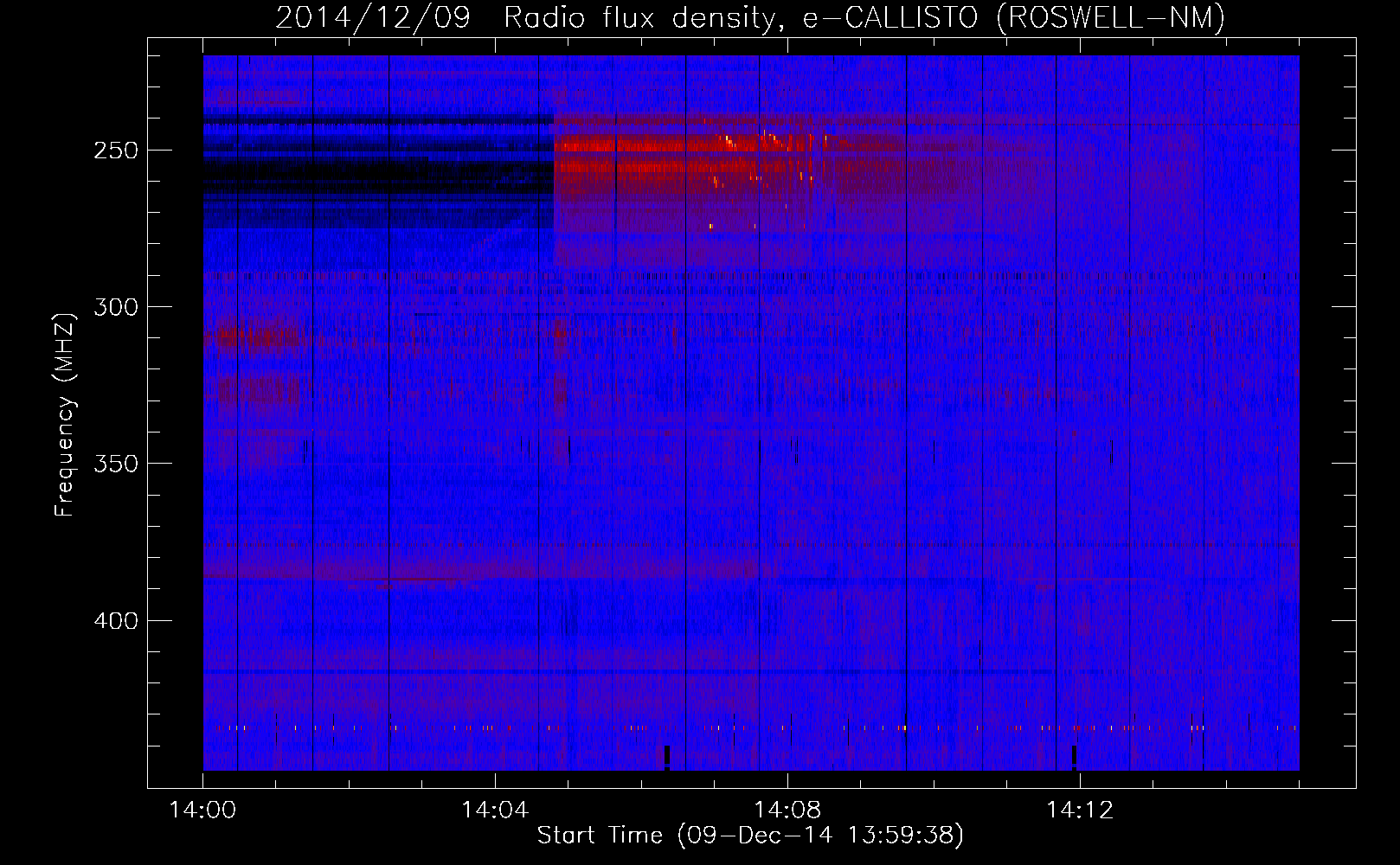Click the 14:00 time tick label
The height and width of the screenshot is (865, 1400).
(x=203, y=811)
